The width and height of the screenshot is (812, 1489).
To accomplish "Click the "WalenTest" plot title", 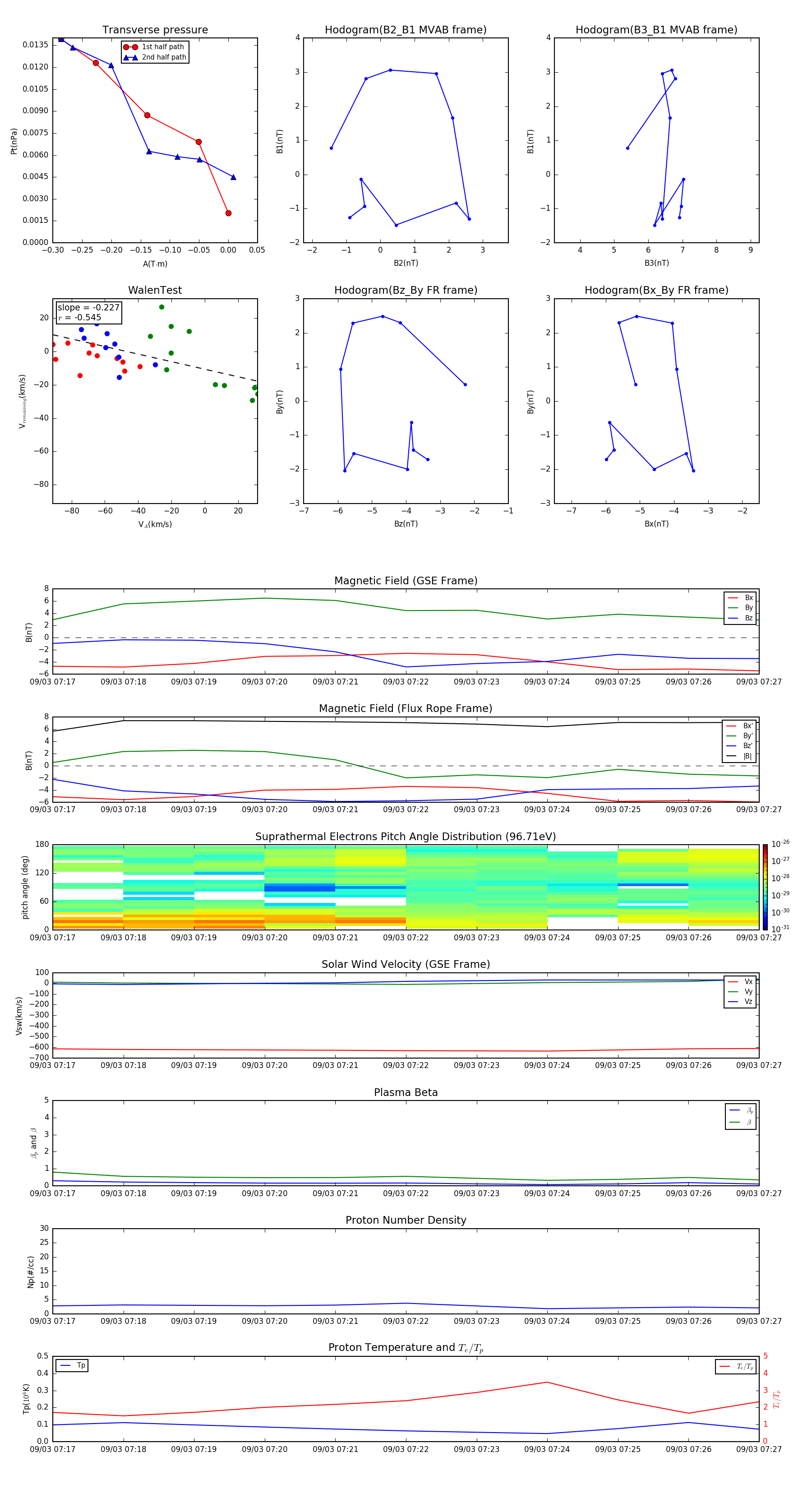I will pyautogui.click(x=155, y=290).
